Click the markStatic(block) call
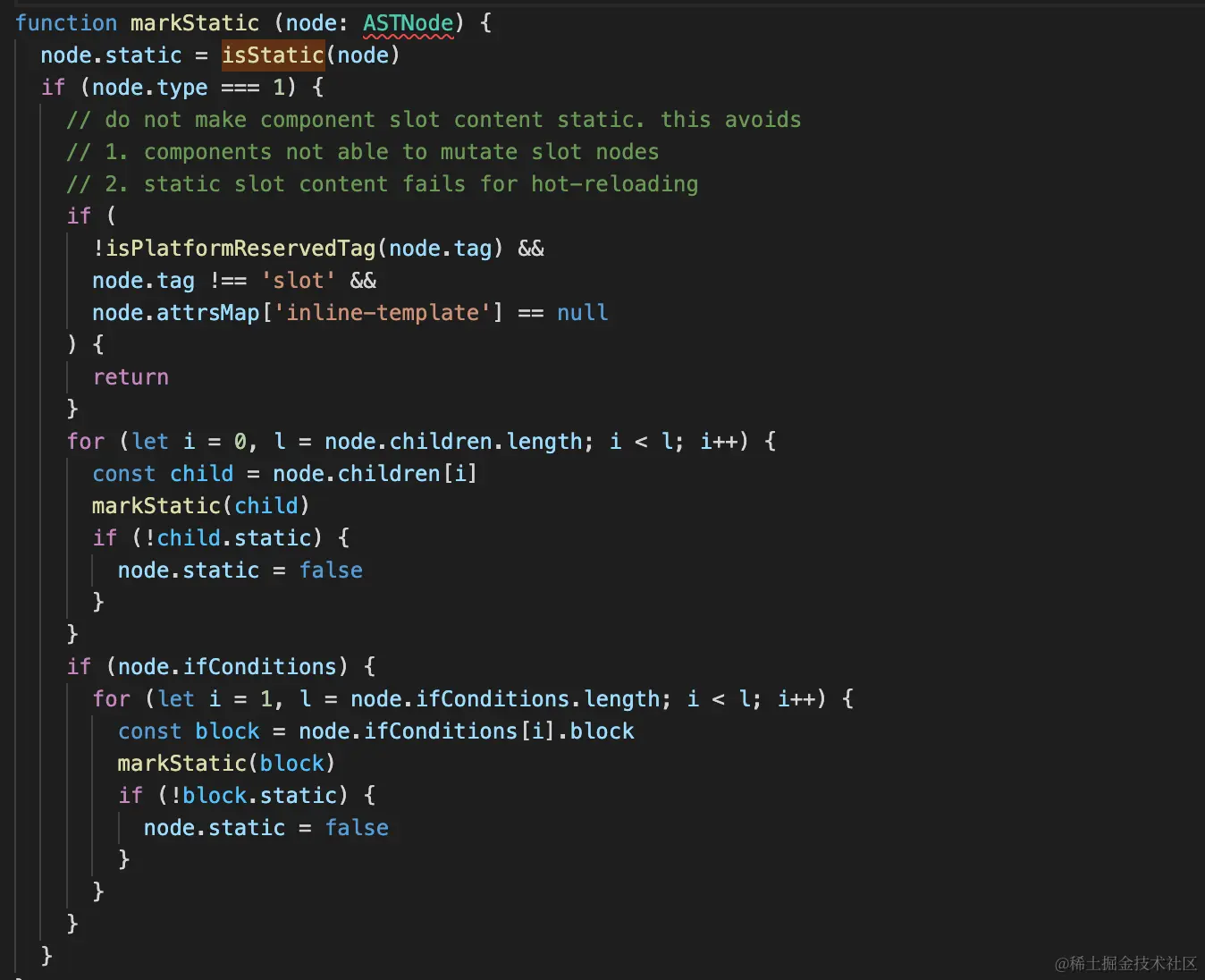The image size is (1205, 980). (x=227, y=763)
